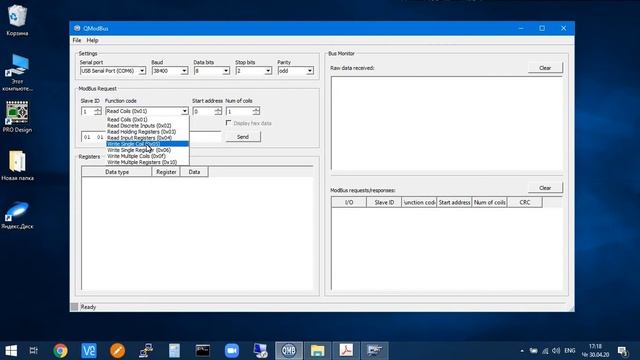Focus the Start address value field

pyautogui.click(x=203, y=111)
